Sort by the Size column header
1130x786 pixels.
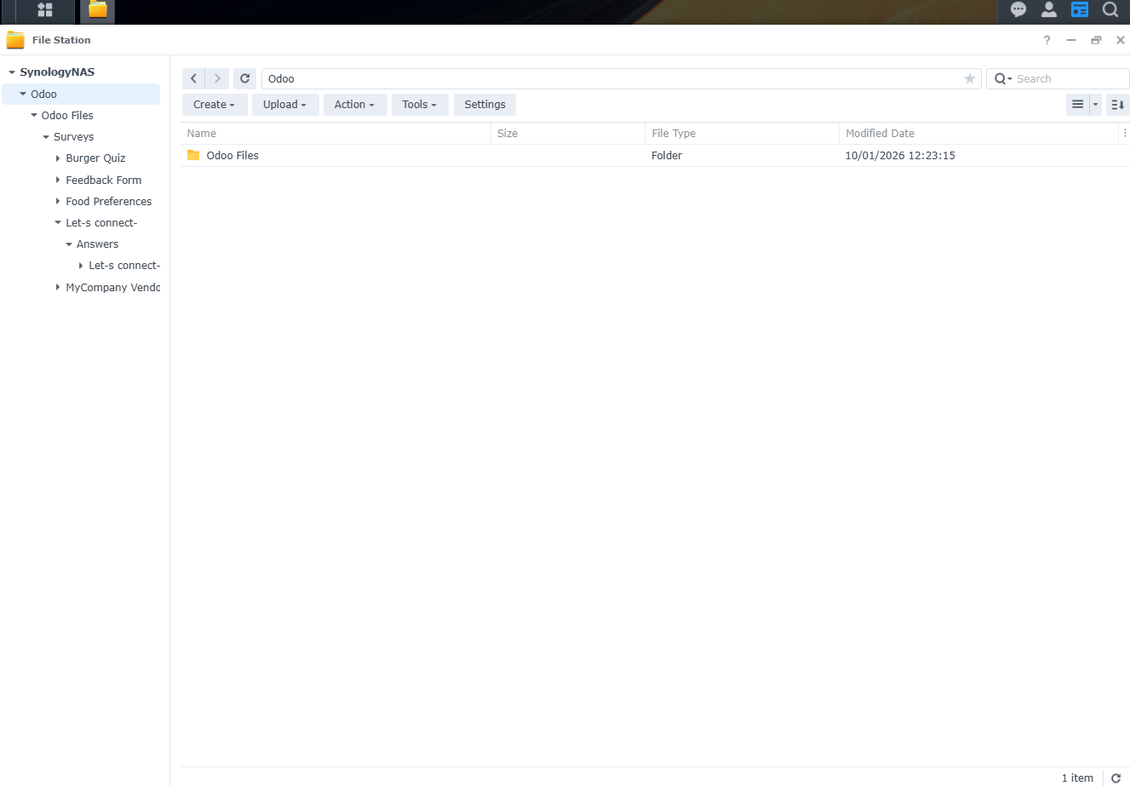click(x=568, y=133)
